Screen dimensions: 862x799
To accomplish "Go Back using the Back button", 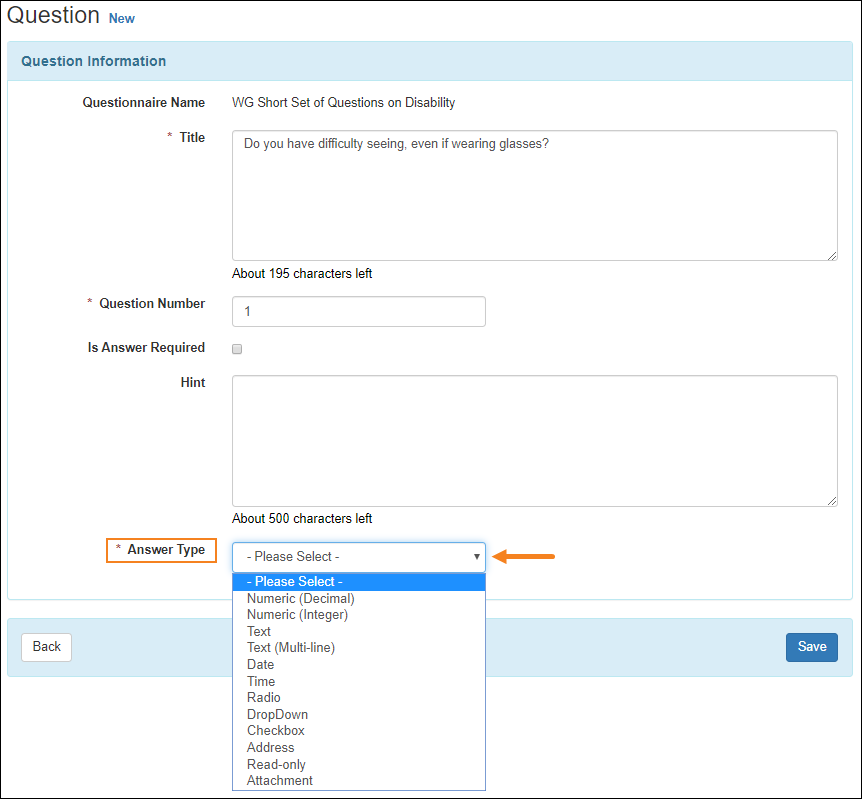I will (47, 647).
